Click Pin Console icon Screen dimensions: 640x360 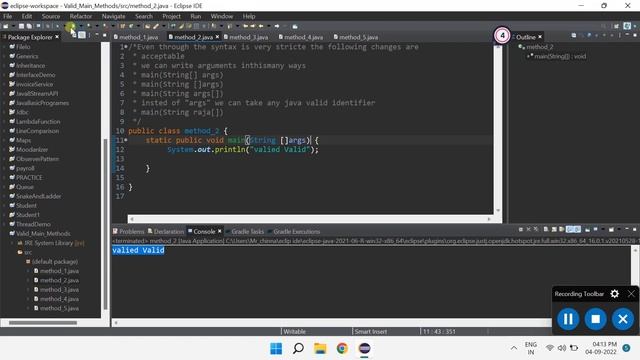pyautogui.click(x=587, y=229)
